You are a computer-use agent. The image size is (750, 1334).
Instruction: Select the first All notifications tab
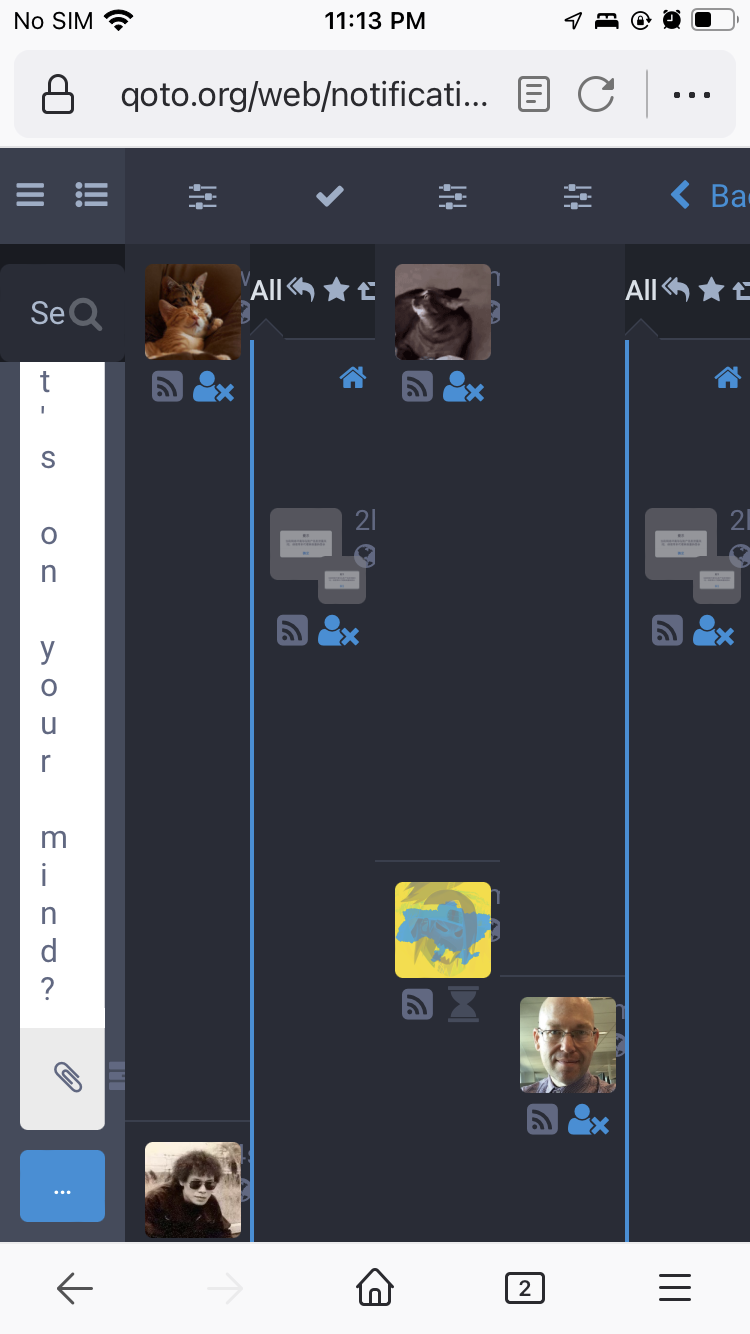pos(267,291)
